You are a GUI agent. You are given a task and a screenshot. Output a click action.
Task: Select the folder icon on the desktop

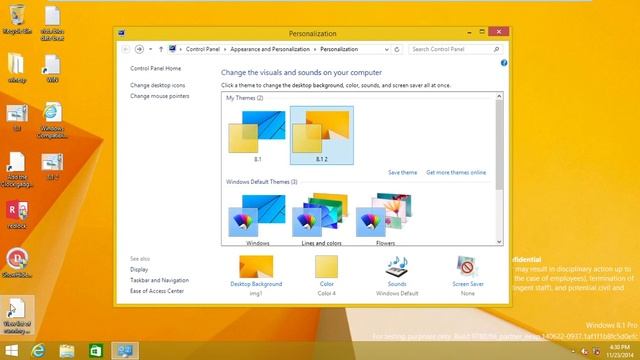(x=17, y=68)
